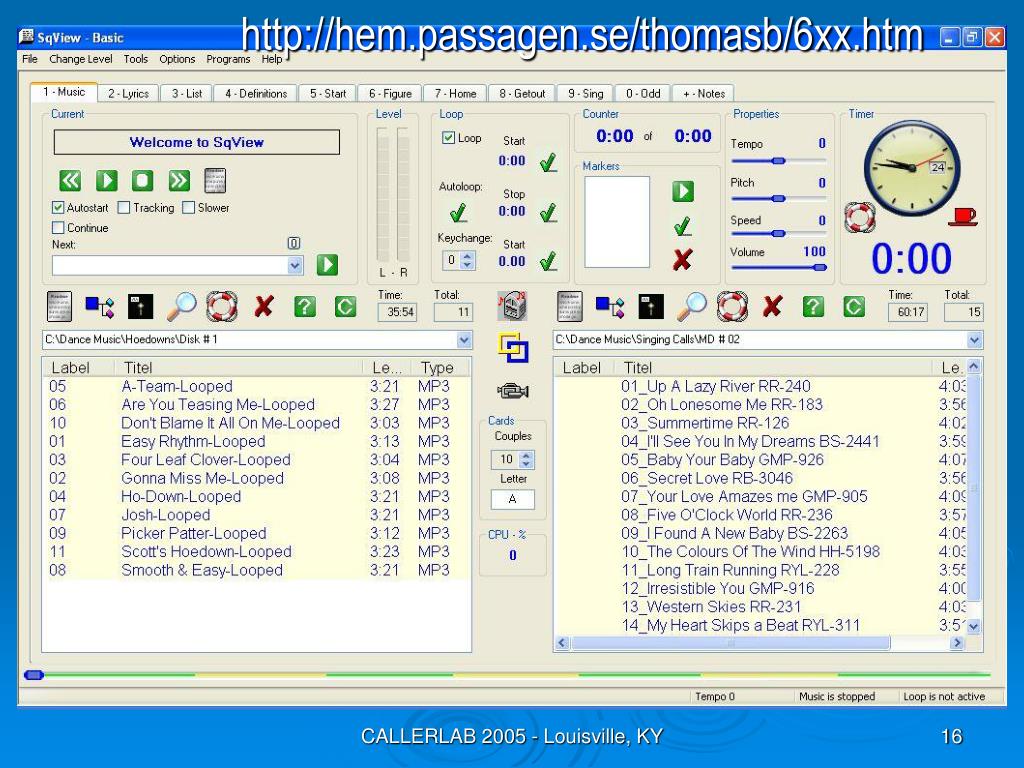Click the video camera icon
Viewport: 1024px width, 768px height.
[513, 391]
